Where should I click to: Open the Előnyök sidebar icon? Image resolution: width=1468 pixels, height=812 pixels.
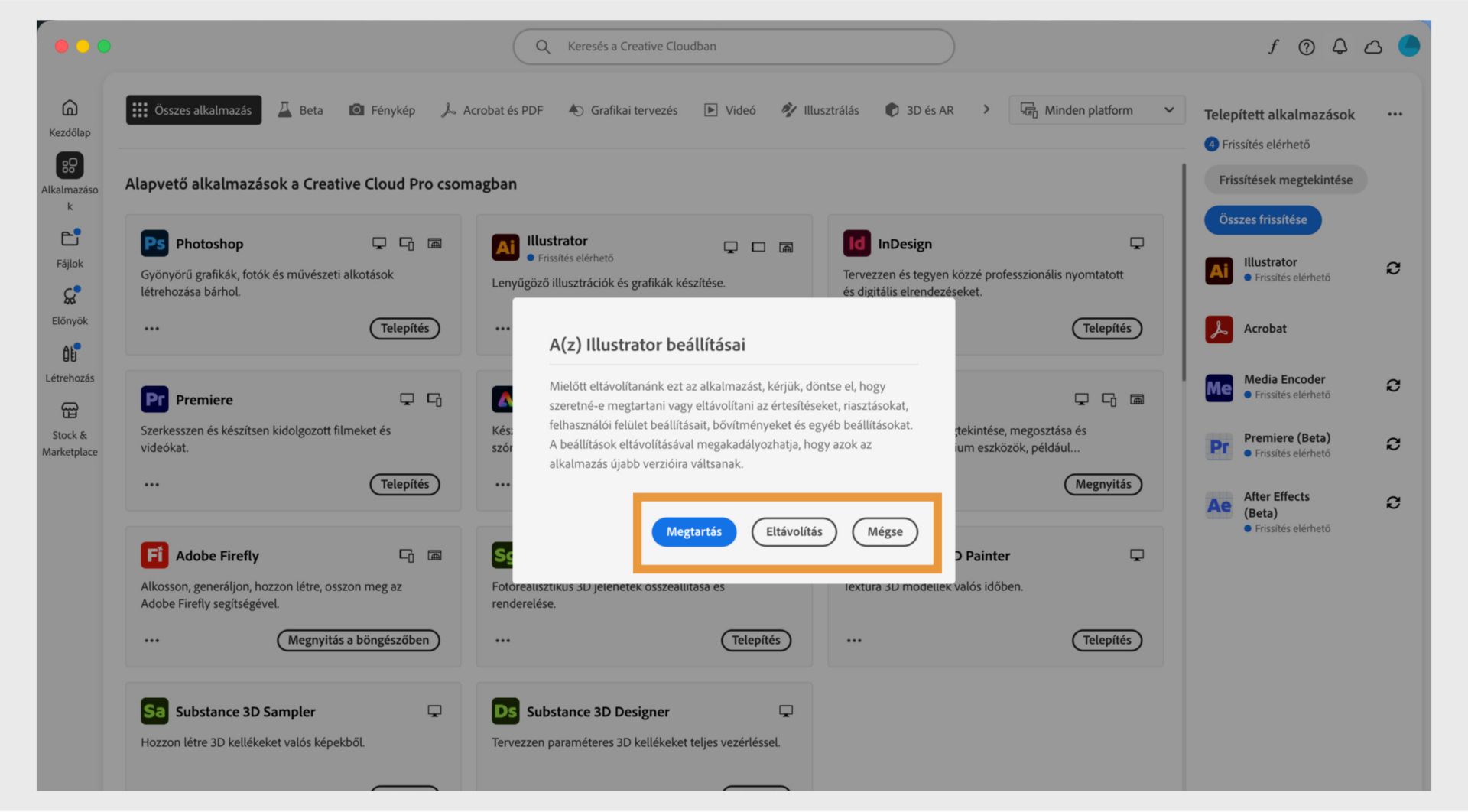pyautogui.click(x=70, y=296)
